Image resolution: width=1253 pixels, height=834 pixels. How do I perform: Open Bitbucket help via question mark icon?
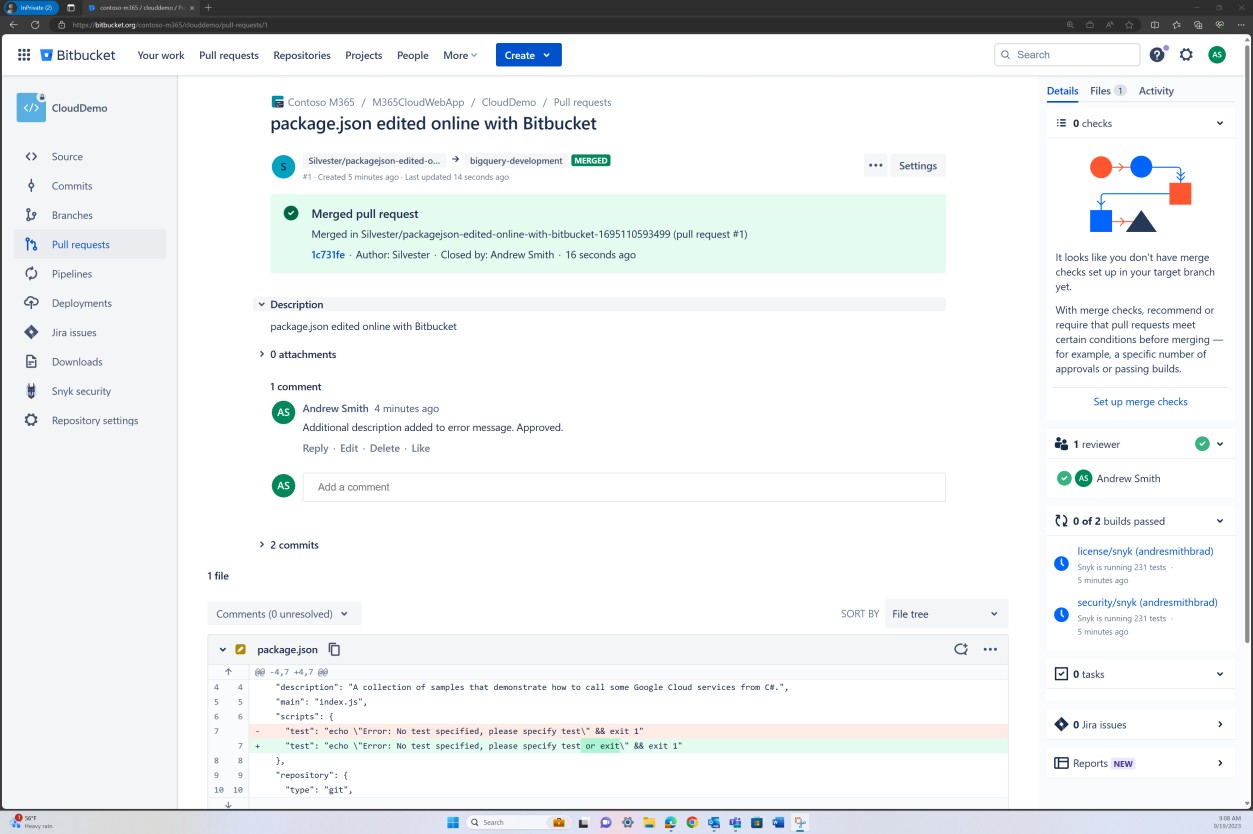pyautogui.click(x=1157, y=55)
